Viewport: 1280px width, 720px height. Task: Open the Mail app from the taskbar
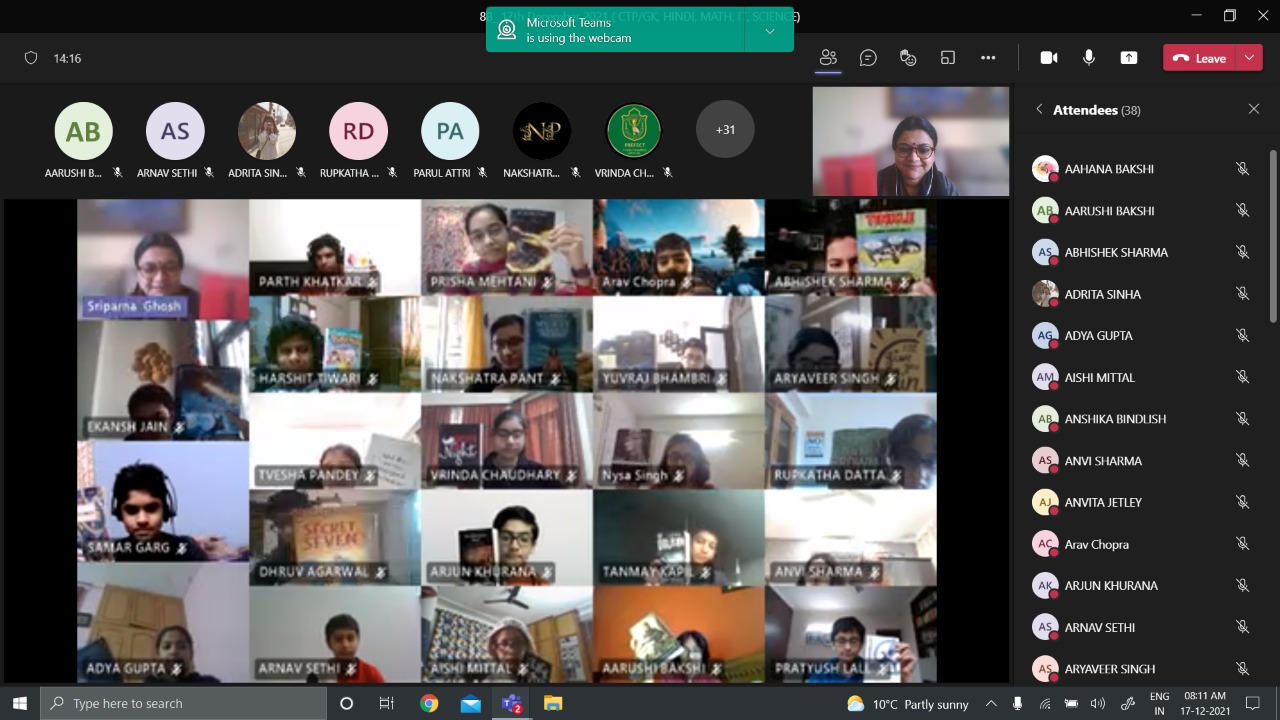click(x=471, y=703)
